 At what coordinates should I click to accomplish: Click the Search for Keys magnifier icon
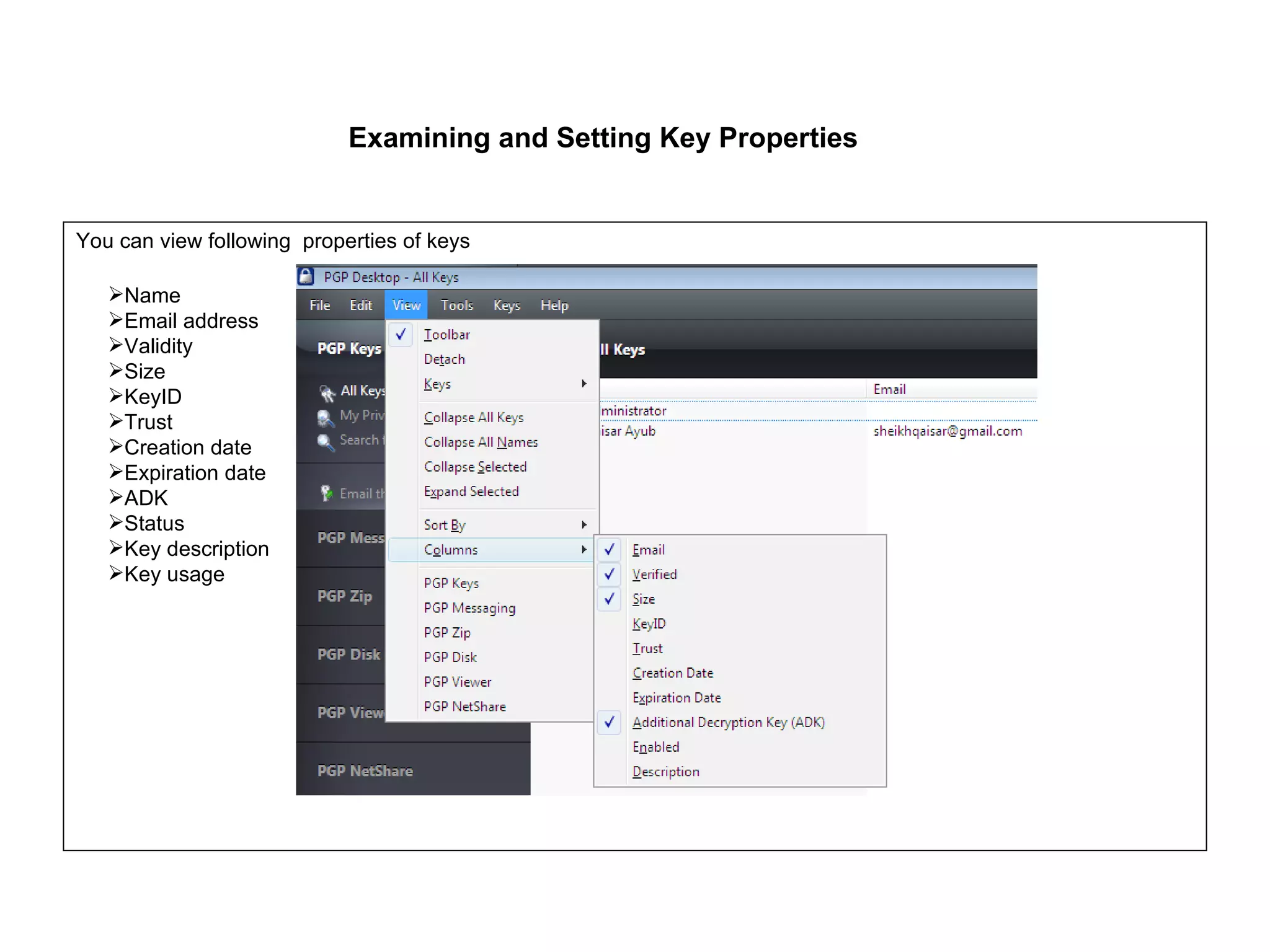(326, 443)
